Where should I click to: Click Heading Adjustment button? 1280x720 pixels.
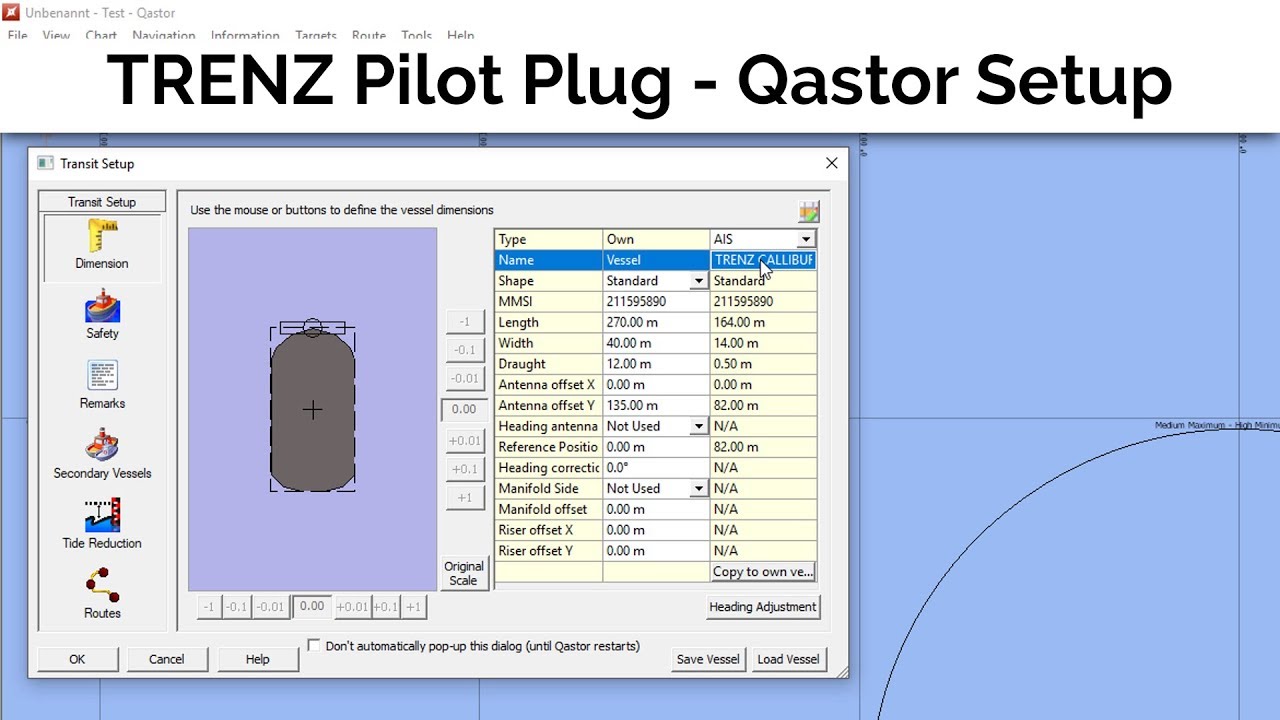pyautogui.click(x=763, y=607)
